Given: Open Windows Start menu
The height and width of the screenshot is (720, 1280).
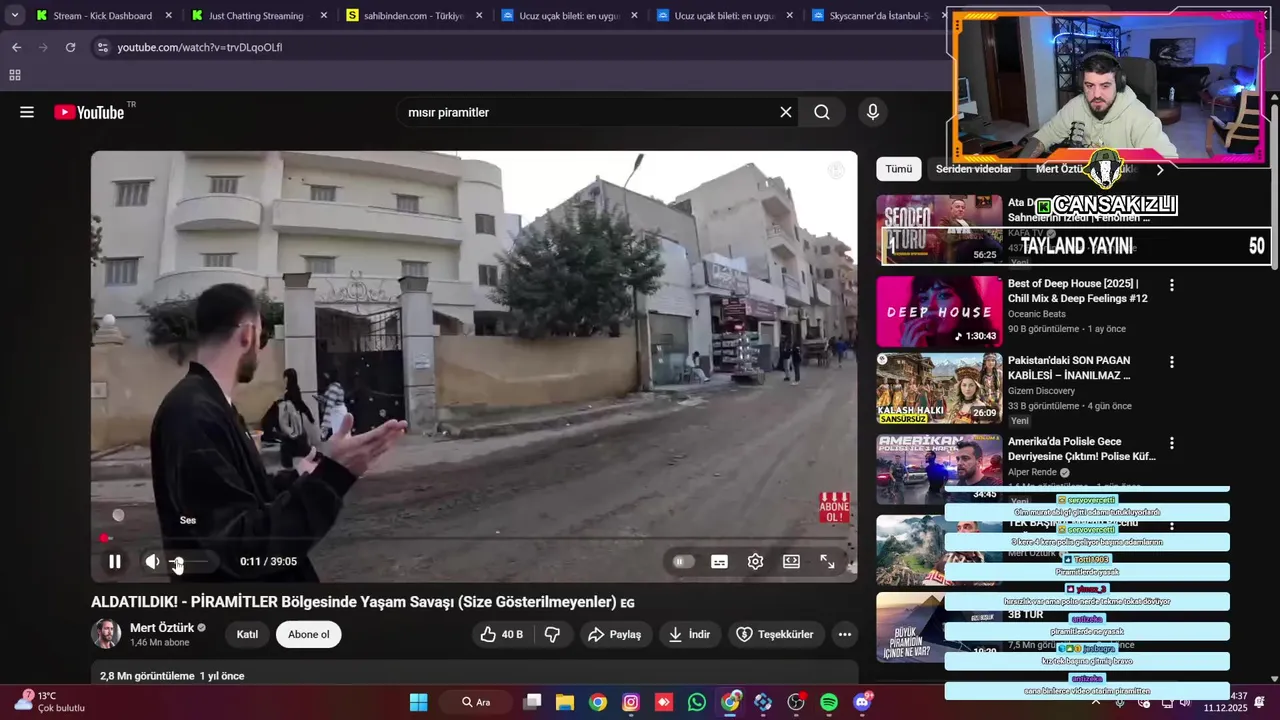Looking at the screenshot, I should (419, 702).
